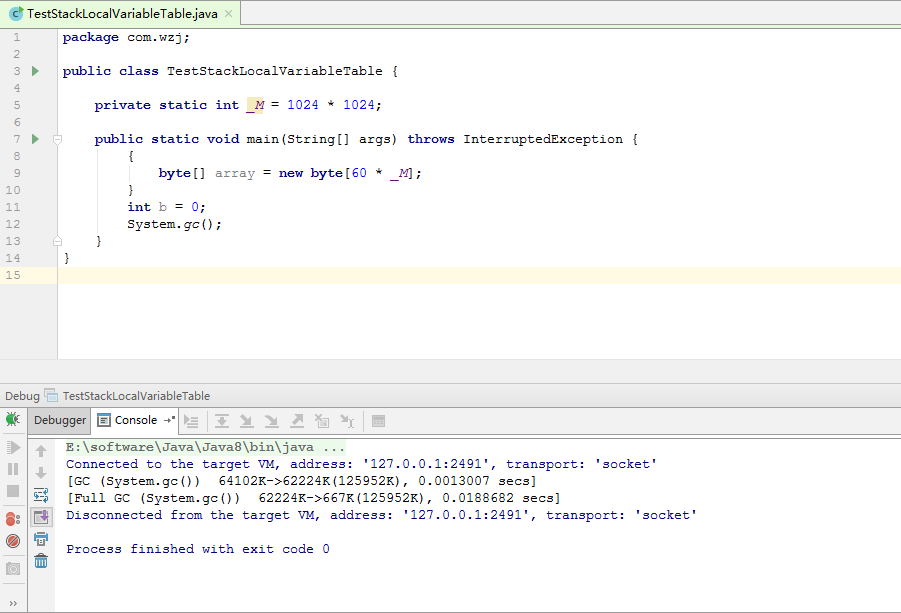This screenshot has height=613, width=901.
Task: Click the Step Into icon
Action: [x=247, y=422]
